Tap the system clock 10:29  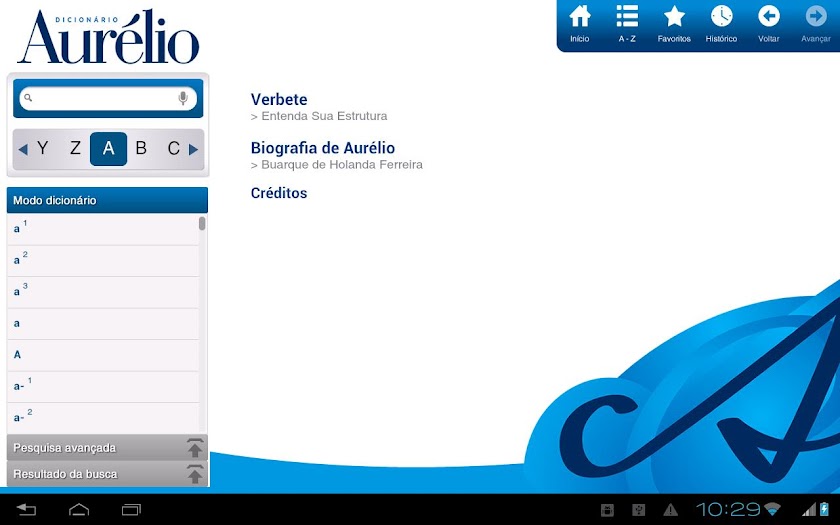pos(729,509)
